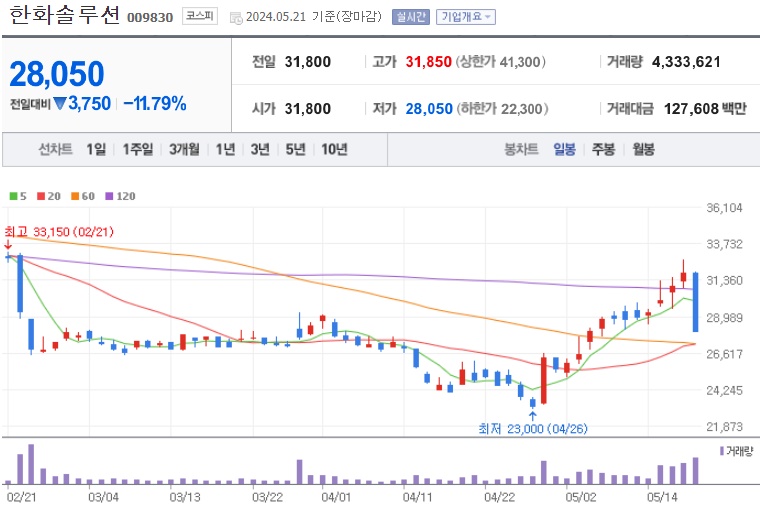Open the 기업개요 dropdown
760x508 pixels.
[x=466, y=17]
